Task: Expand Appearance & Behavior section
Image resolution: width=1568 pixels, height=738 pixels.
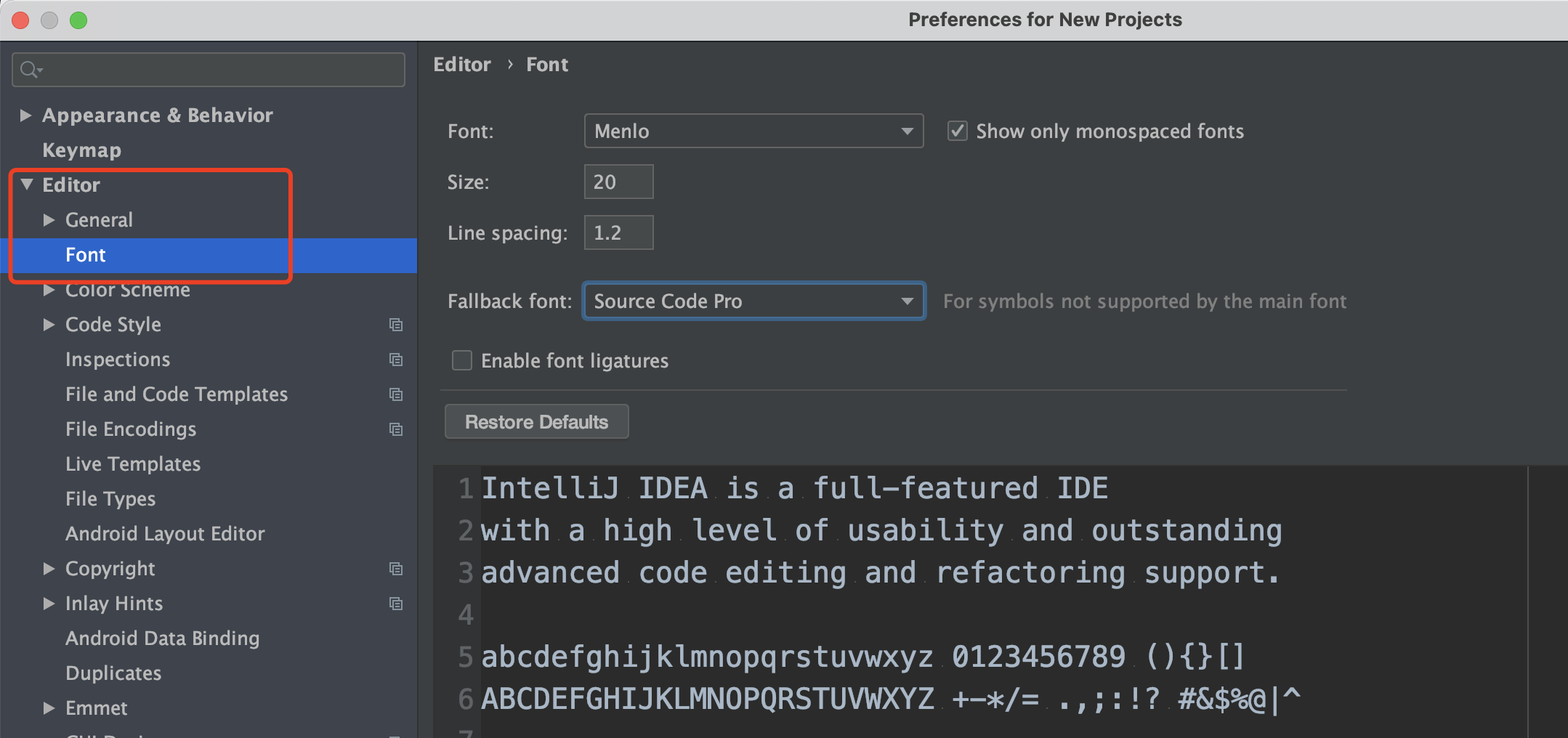Action: pos(25,115)
